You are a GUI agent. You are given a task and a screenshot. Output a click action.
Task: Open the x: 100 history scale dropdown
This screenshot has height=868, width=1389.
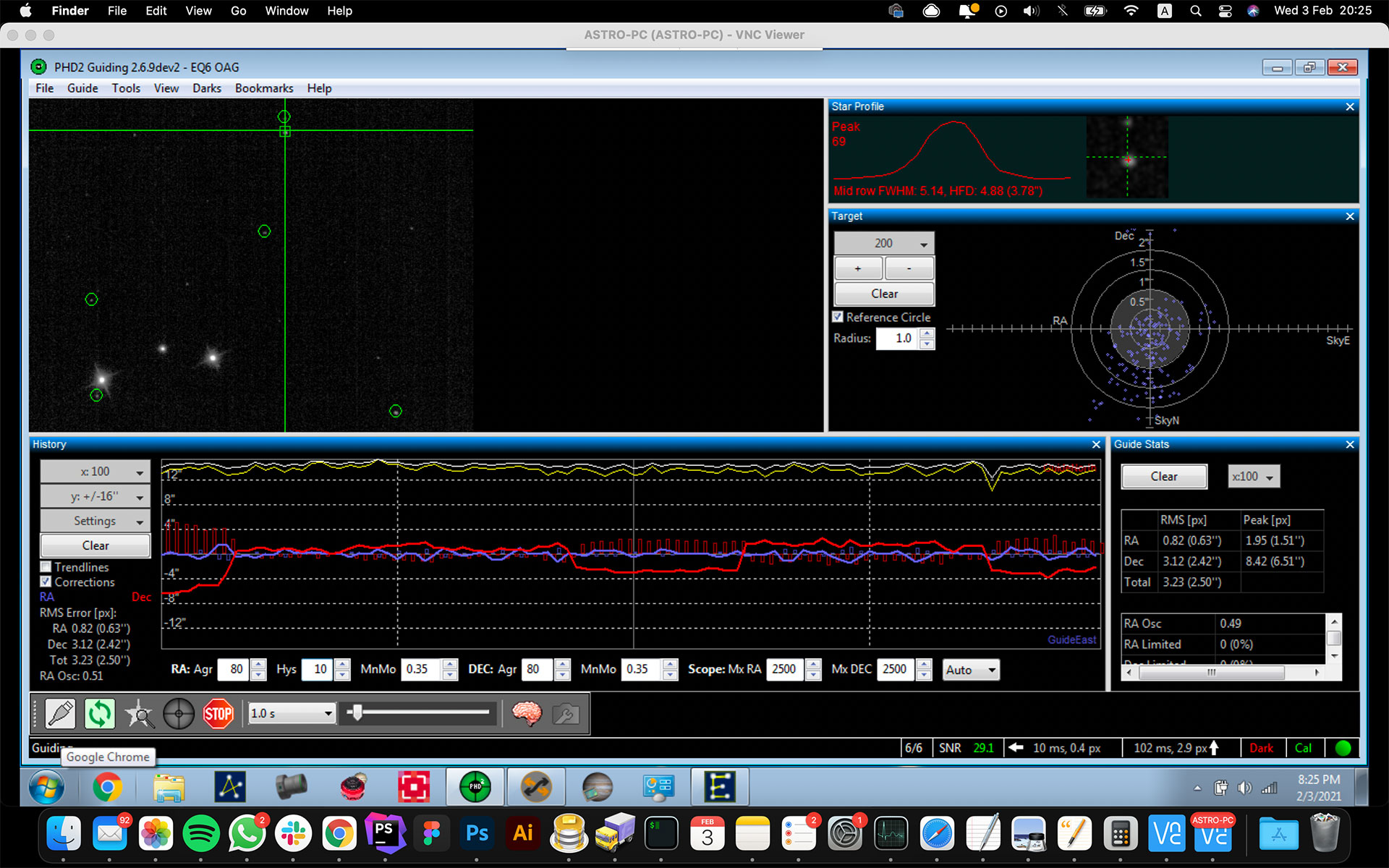95,472
